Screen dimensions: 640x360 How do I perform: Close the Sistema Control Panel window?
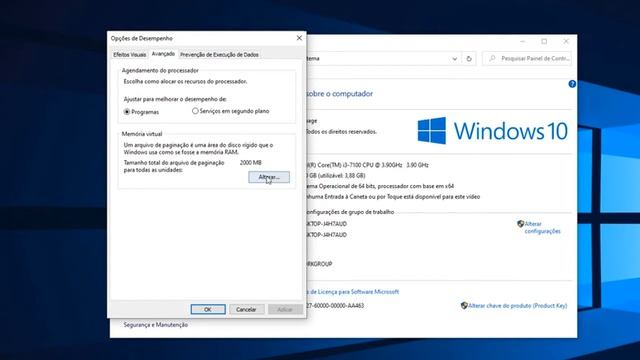pyautogui.click(x=566, y=42)
